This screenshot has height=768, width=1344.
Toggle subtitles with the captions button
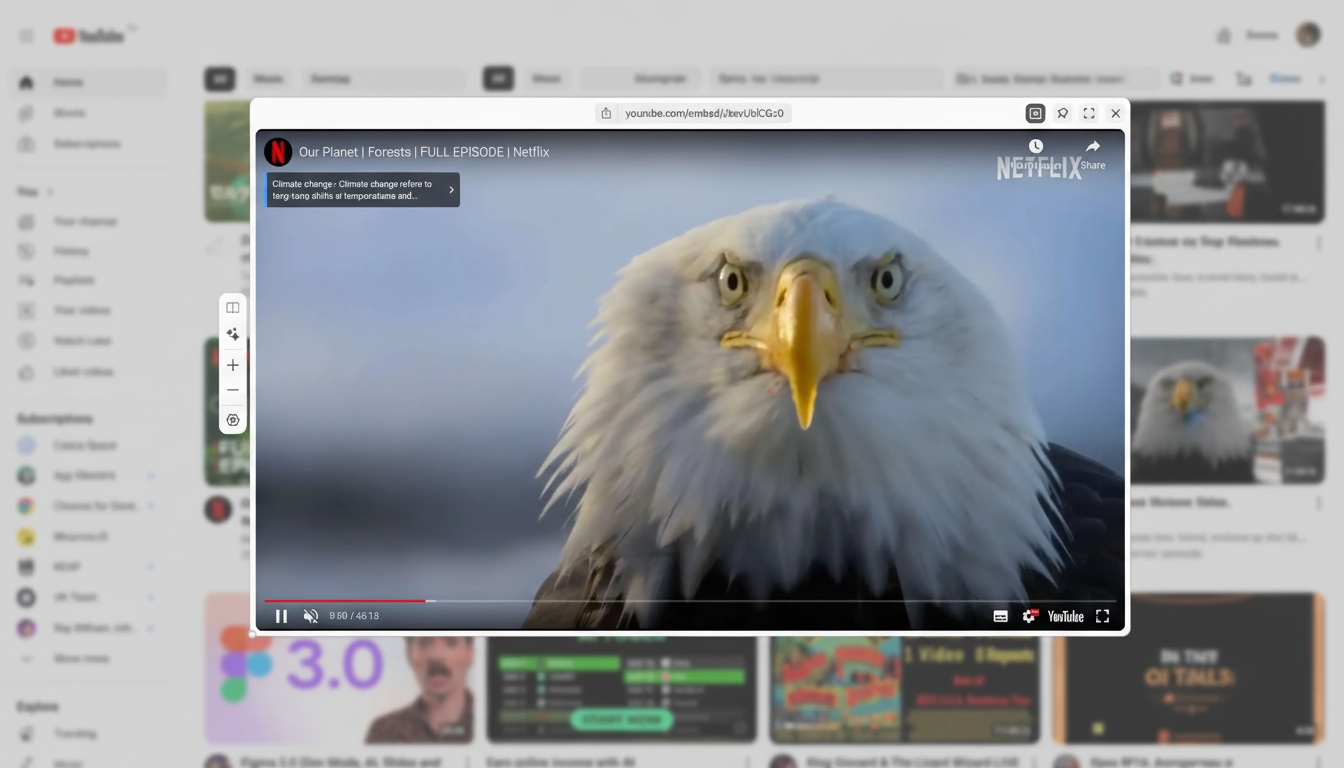pyautogui.click(x=1000, y=616)
